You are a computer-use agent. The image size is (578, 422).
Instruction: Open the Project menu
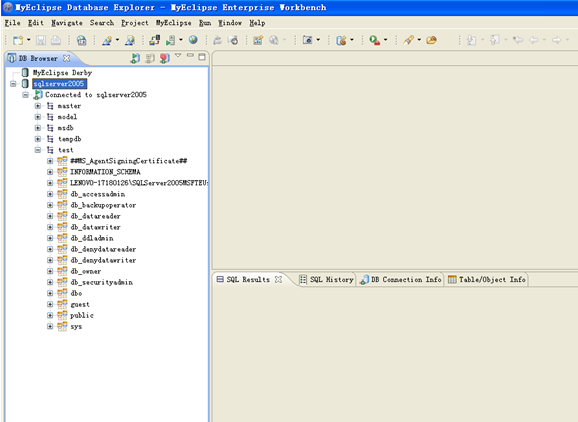(135, 23)
